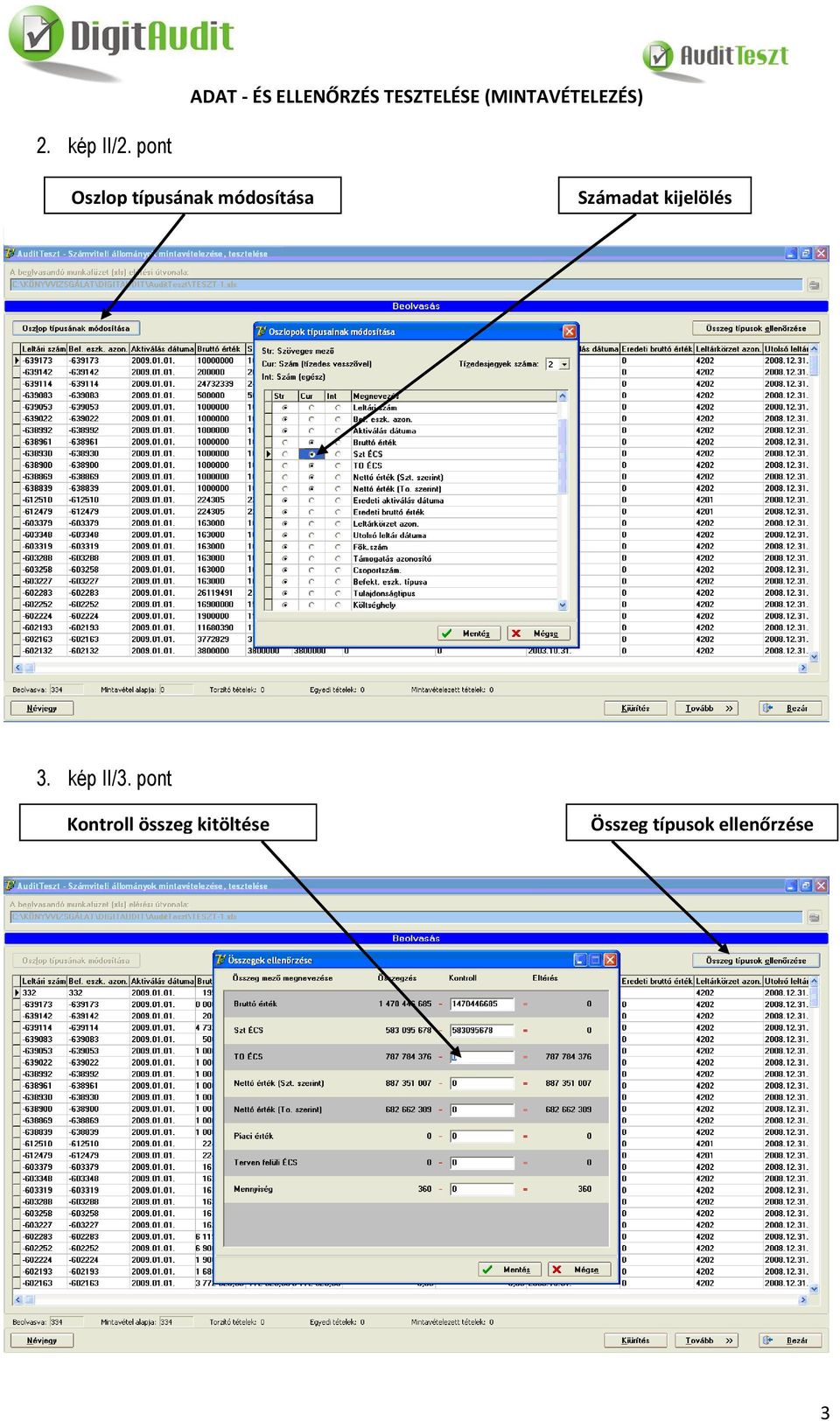Click the Kontroll field for Piaci érték
Image resolution: width=840 pixels, height=1421 pixels.
[x=481, y=1137]
